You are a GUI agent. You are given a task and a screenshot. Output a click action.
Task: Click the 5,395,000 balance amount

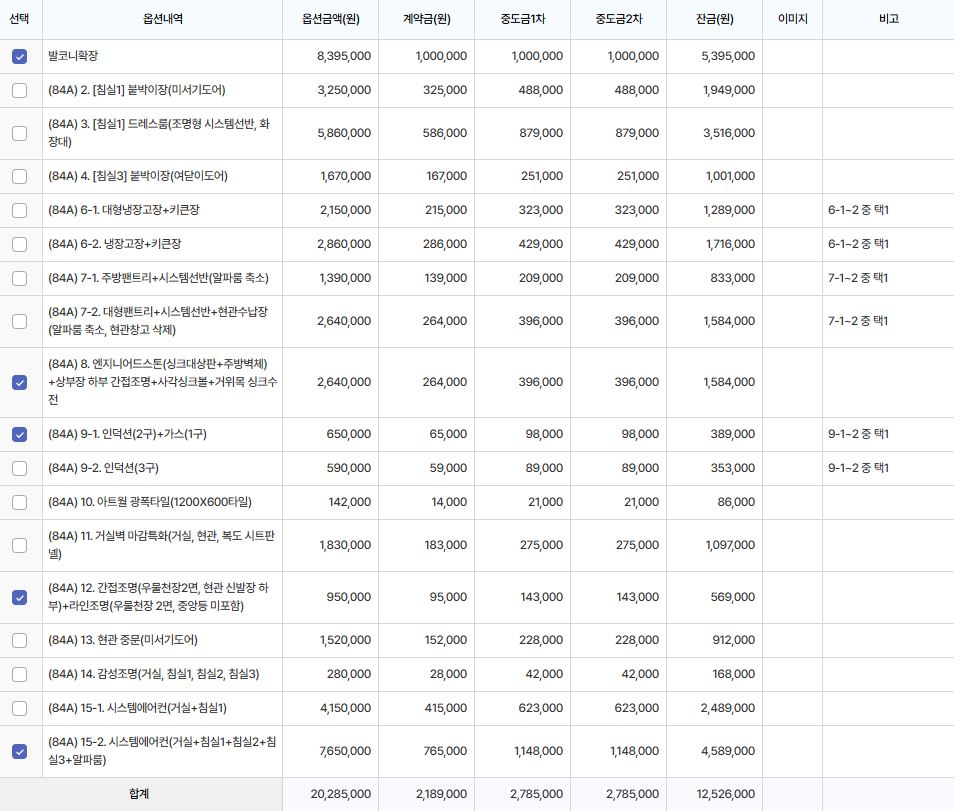pyautogui.click(x=728, y=56)
